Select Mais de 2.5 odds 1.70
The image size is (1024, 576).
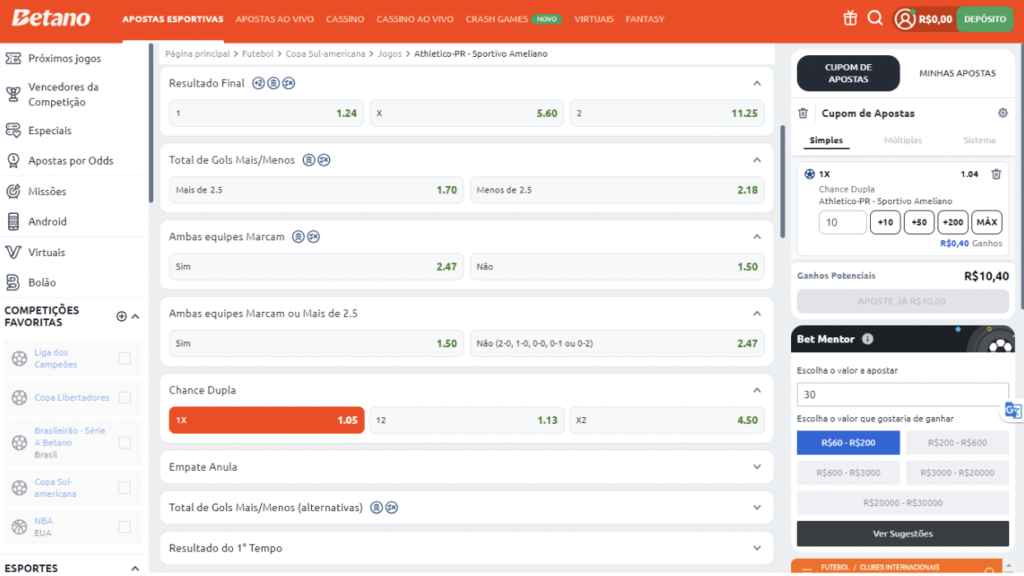[316, 190]
